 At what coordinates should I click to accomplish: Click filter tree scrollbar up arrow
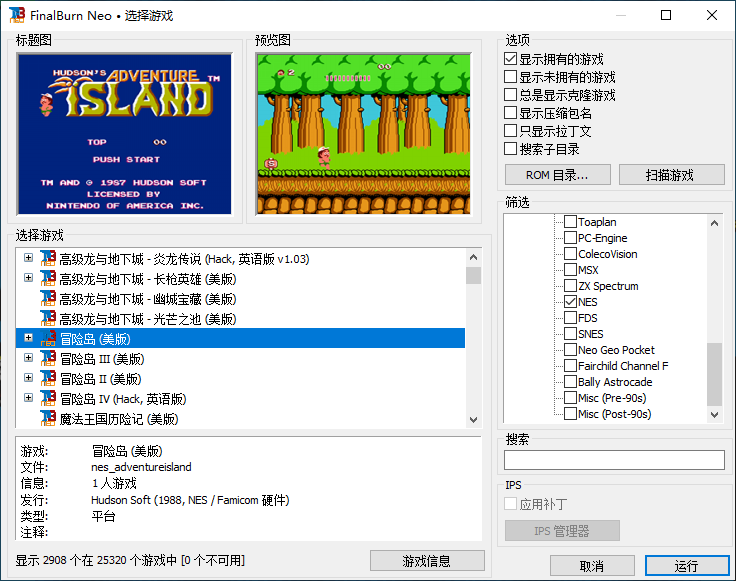click(714, 223)
